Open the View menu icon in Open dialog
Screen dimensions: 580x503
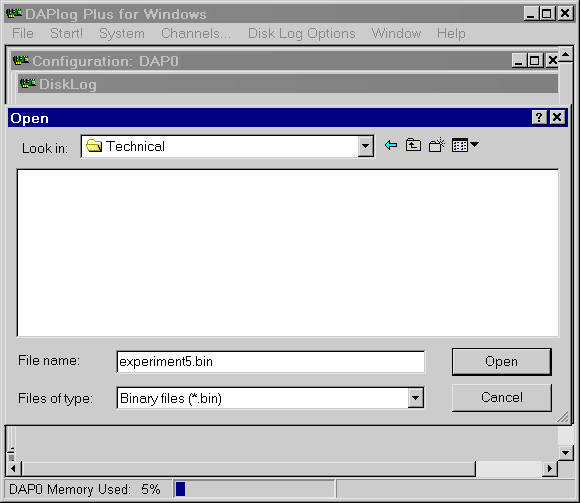(465, 145)
